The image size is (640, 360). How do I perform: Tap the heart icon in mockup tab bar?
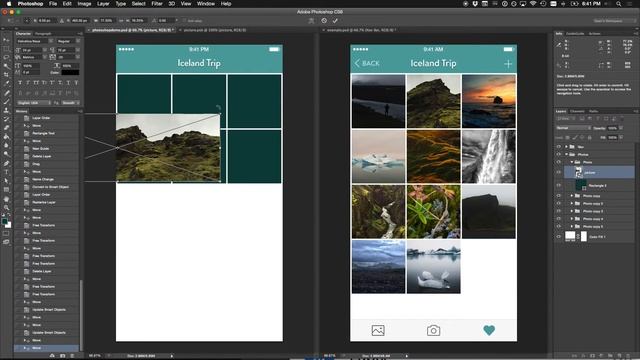(x=489, y=330)
